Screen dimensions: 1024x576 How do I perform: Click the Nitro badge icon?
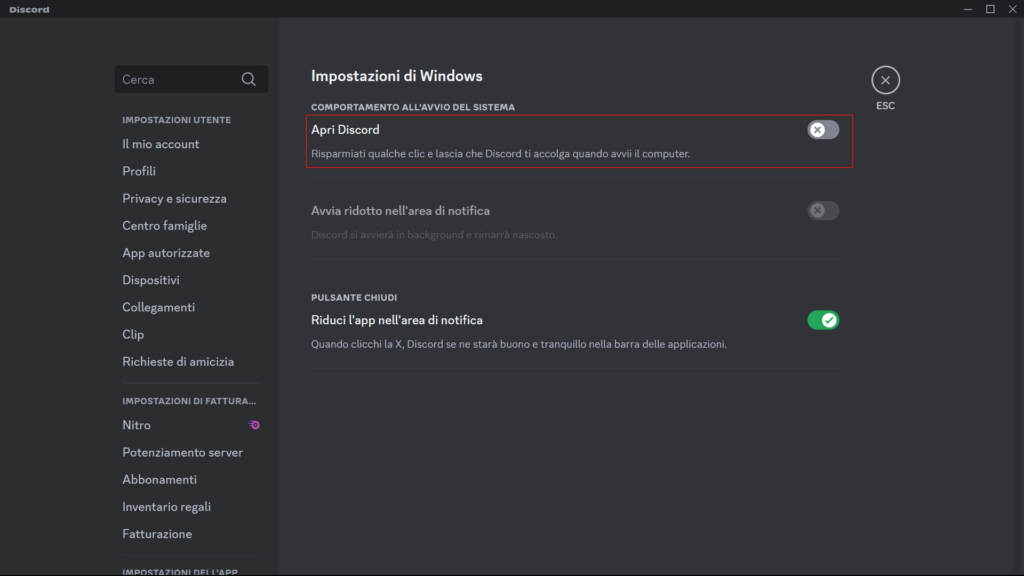point(254,425)
